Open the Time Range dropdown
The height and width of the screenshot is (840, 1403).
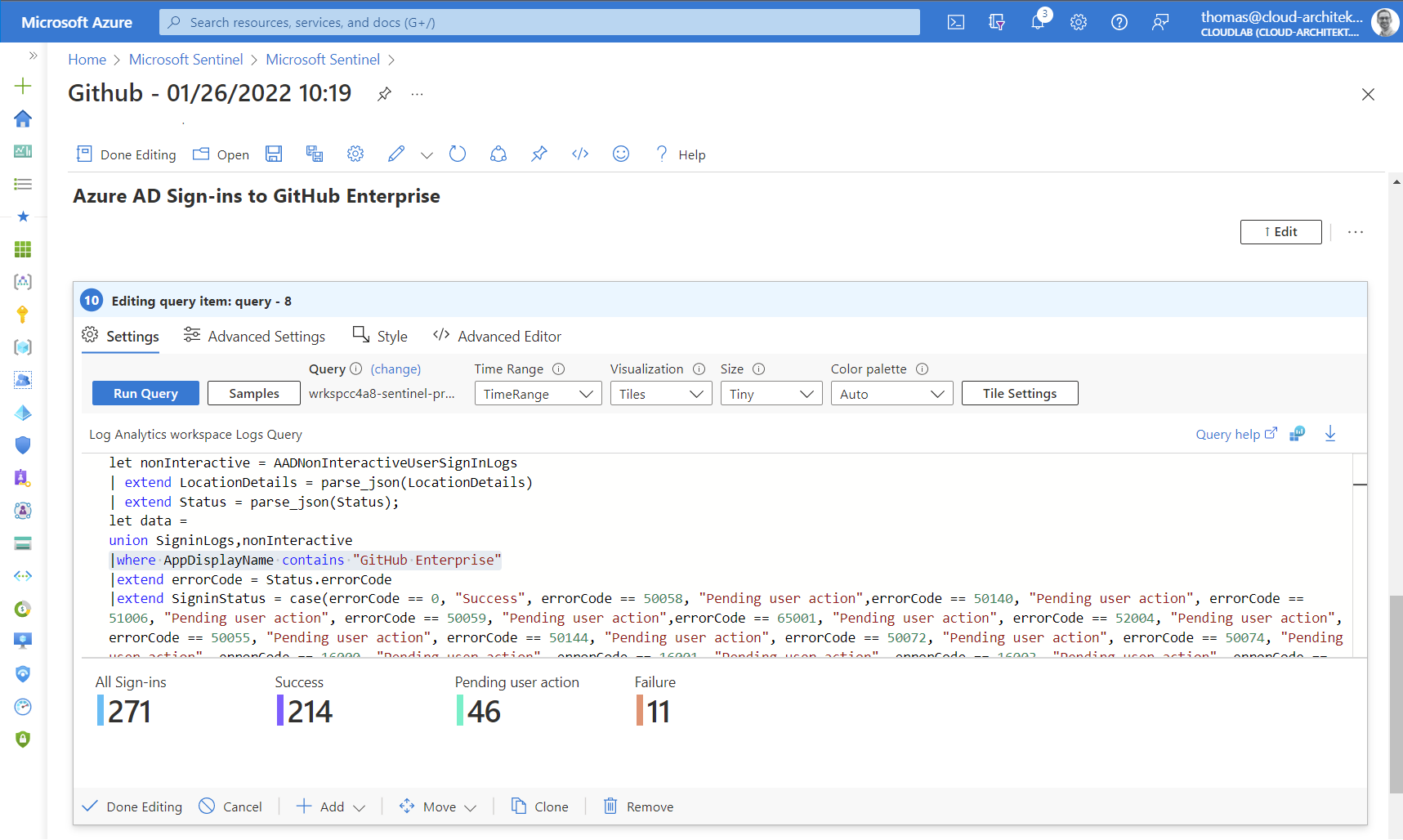point(538,394)
